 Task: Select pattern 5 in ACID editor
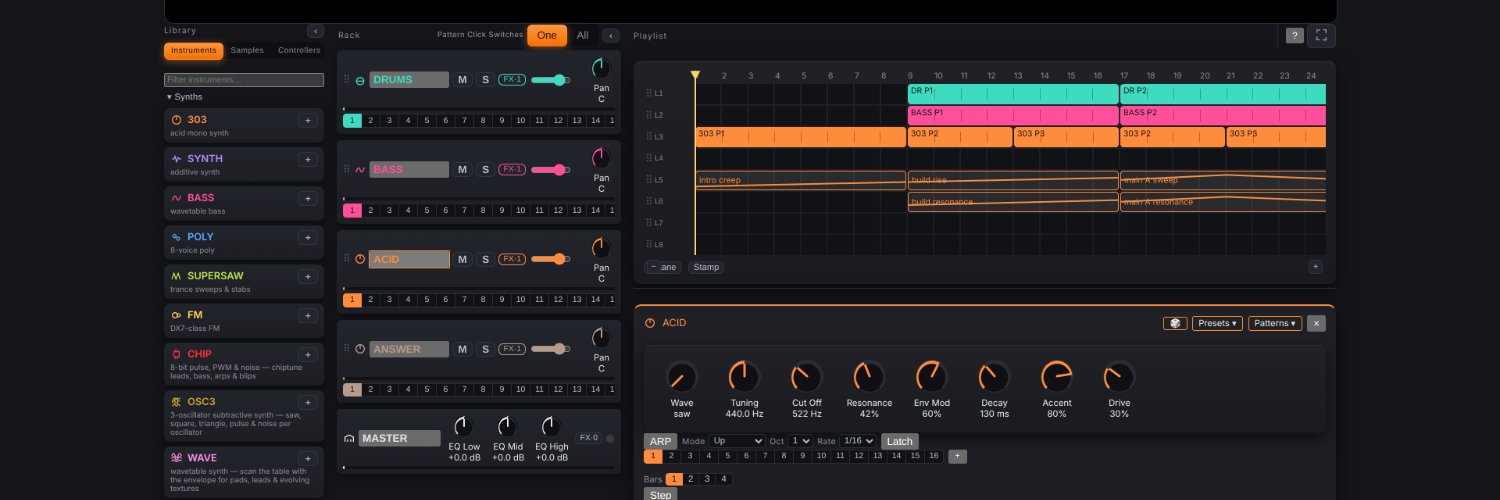click(x=727, y=456)
